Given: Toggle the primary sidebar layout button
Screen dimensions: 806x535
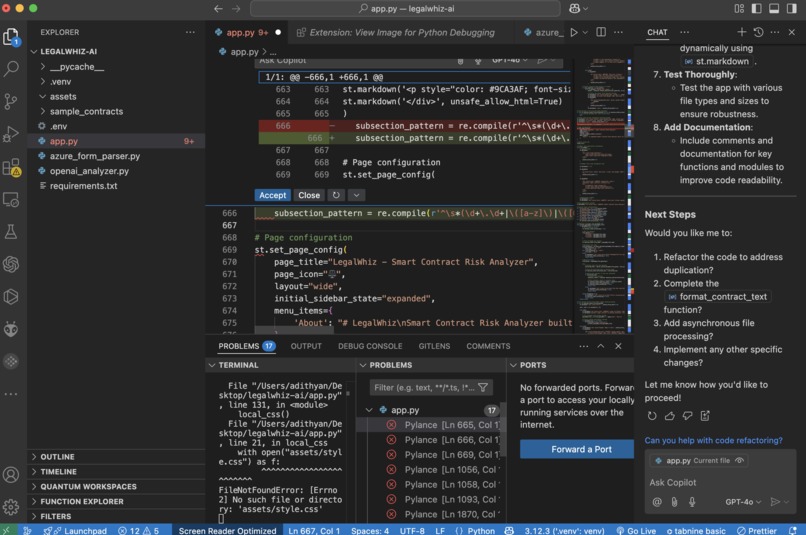Looking at the screenshot, I should coord(757,8).
